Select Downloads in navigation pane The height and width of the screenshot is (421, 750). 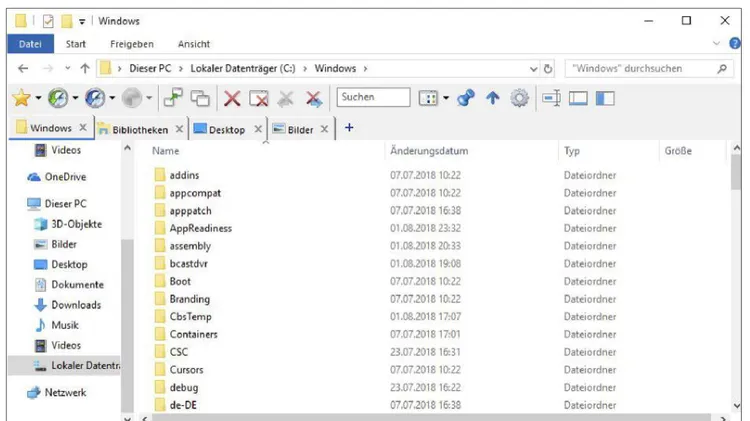tap(76, 305)
